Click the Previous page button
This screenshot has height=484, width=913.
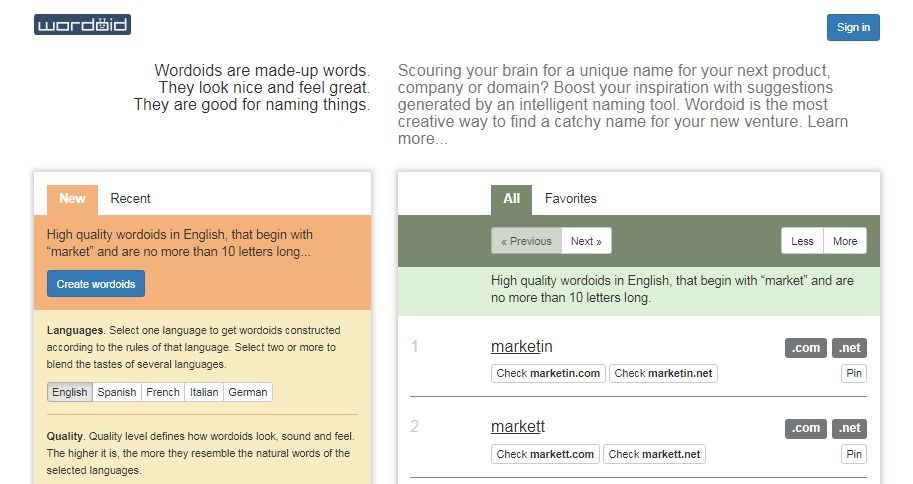tap(526, 241)
